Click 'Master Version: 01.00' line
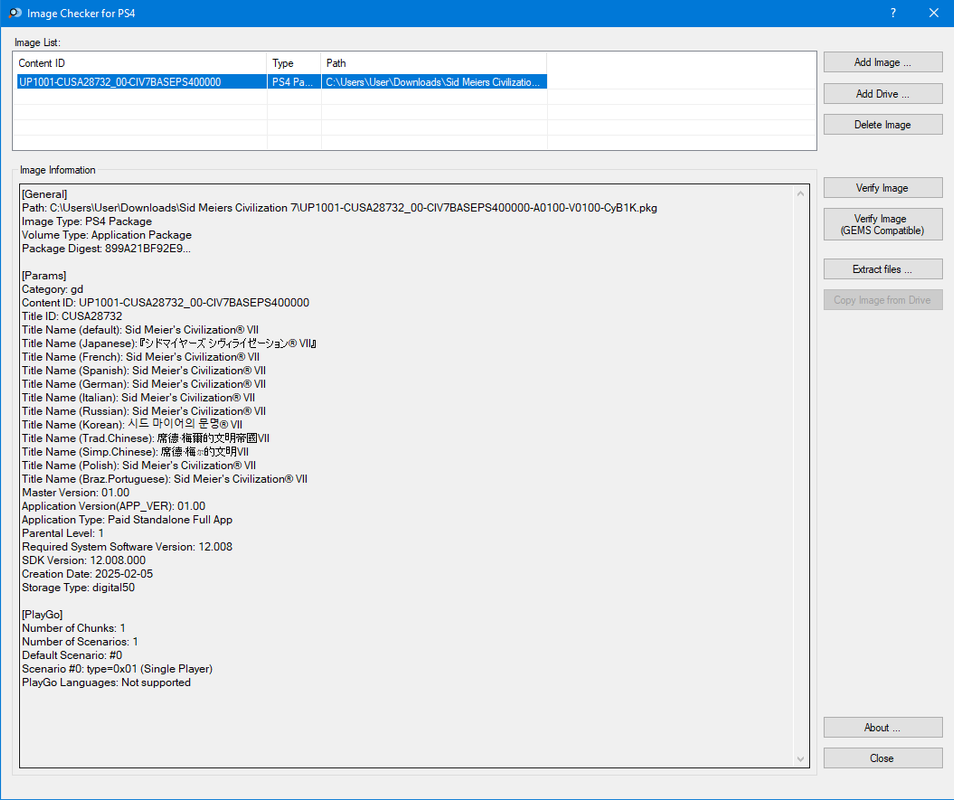 coord(75,492)
